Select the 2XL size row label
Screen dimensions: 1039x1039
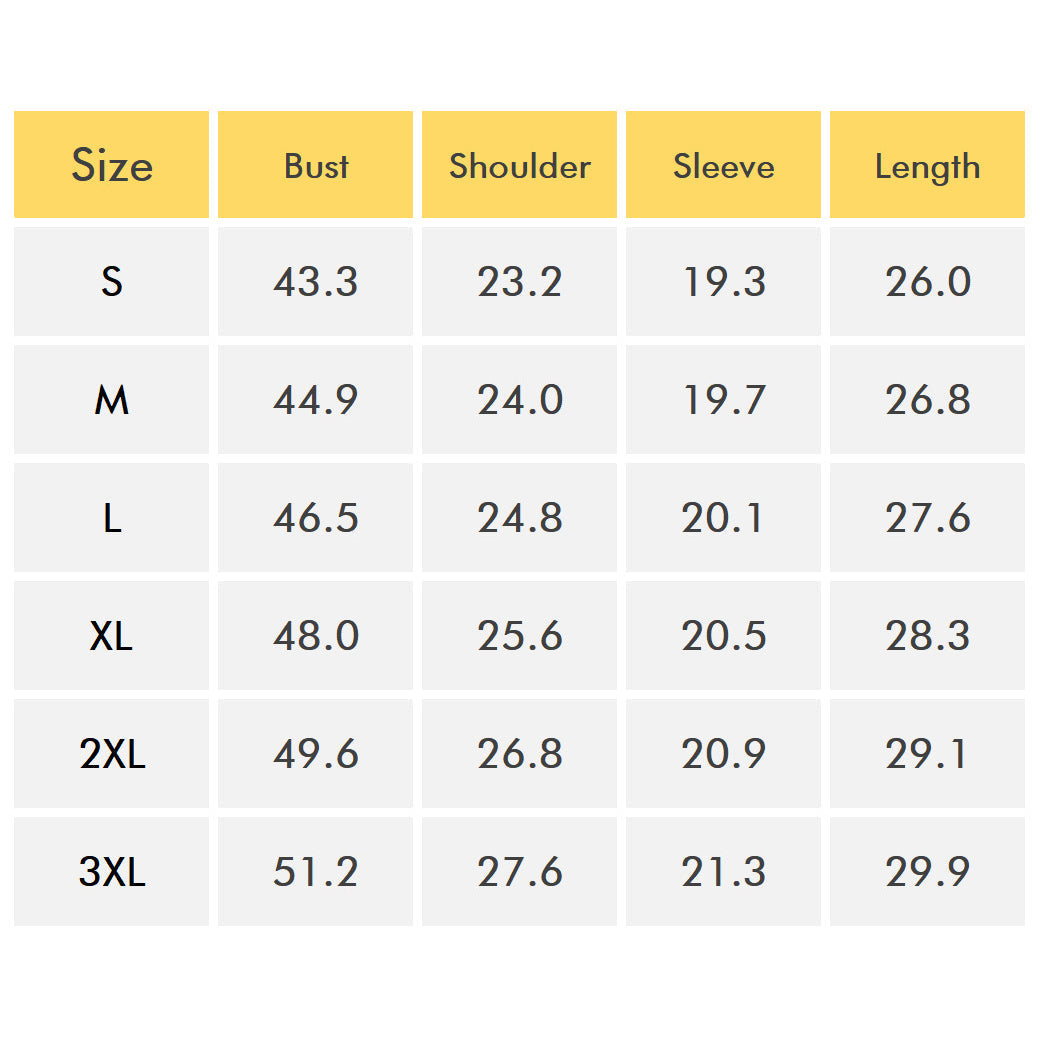(x=111, y=753)
